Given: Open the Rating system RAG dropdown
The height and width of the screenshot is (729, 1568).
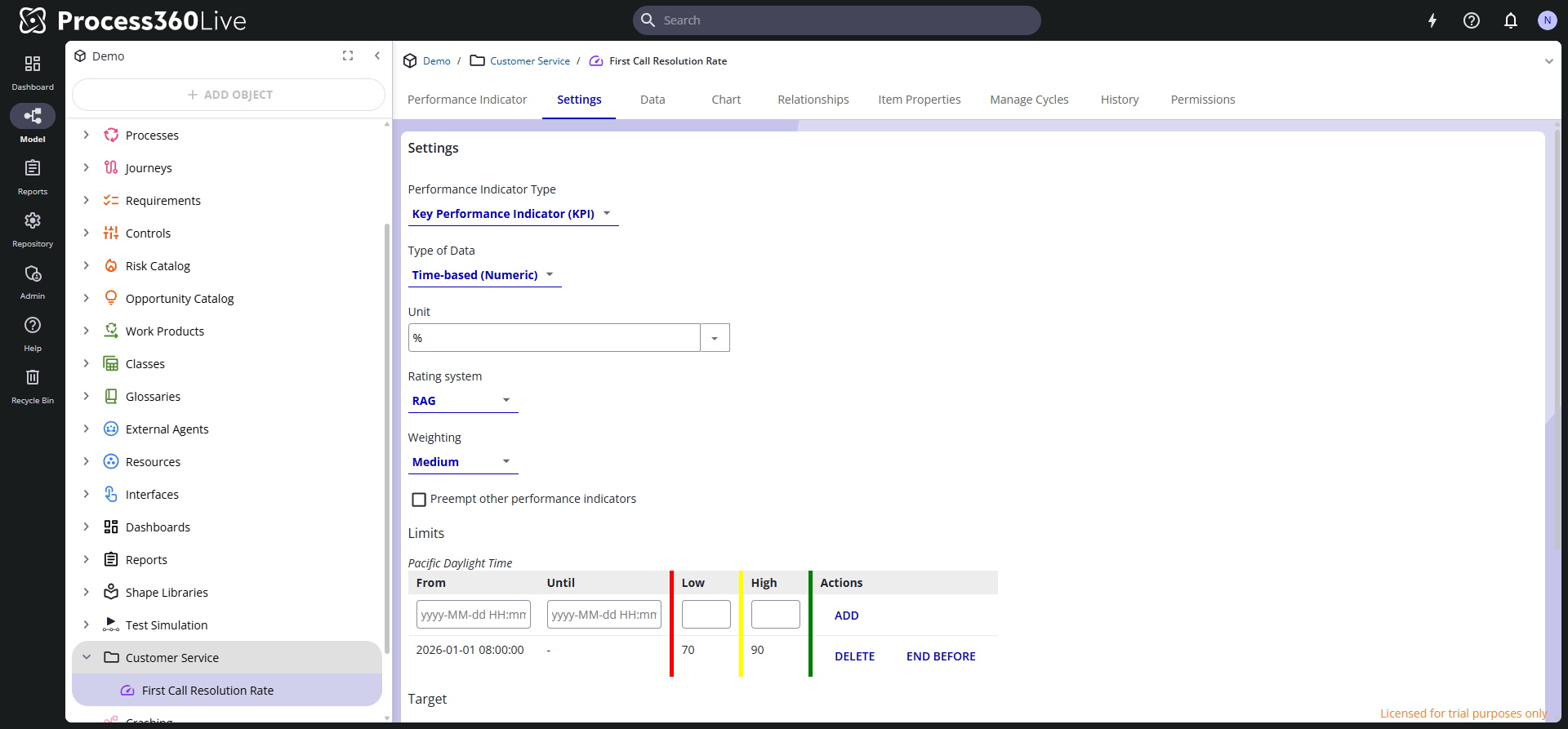Looking at the screenshot, I should (x=463, y=401).
